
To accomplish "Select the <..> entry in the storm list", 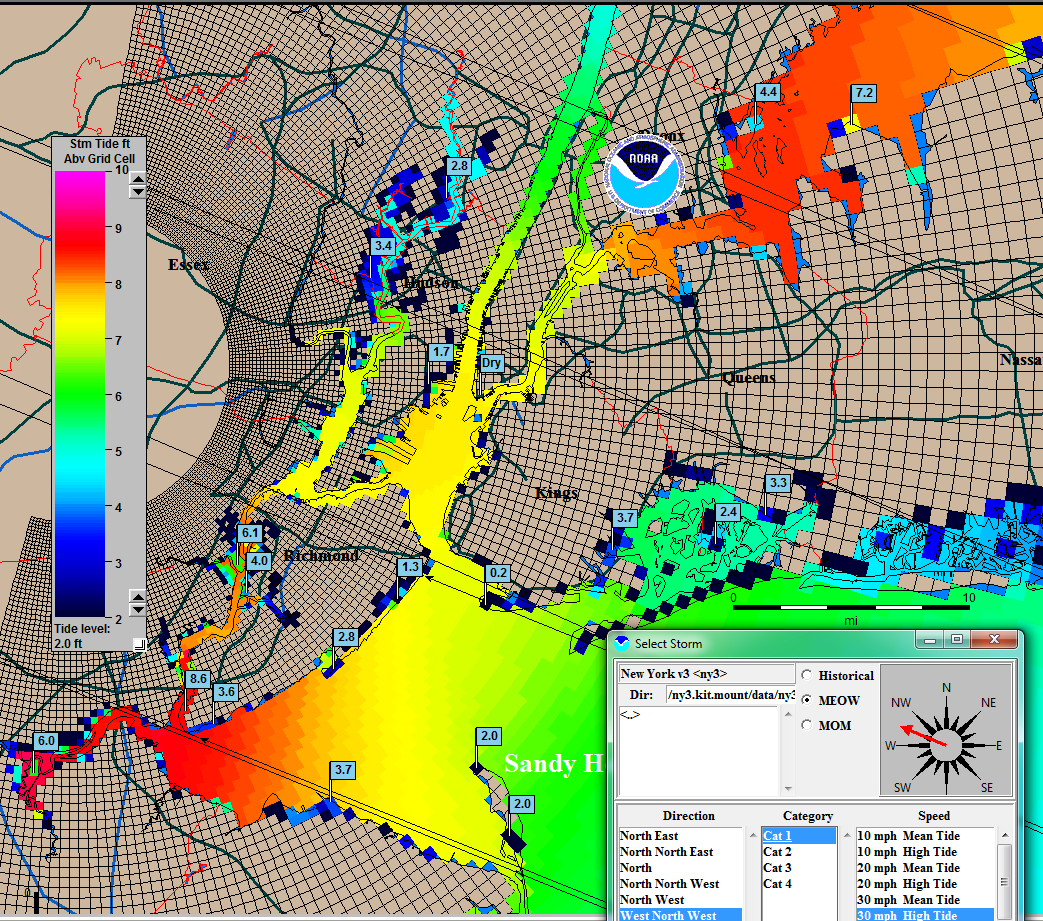I will tap(630, 714).
